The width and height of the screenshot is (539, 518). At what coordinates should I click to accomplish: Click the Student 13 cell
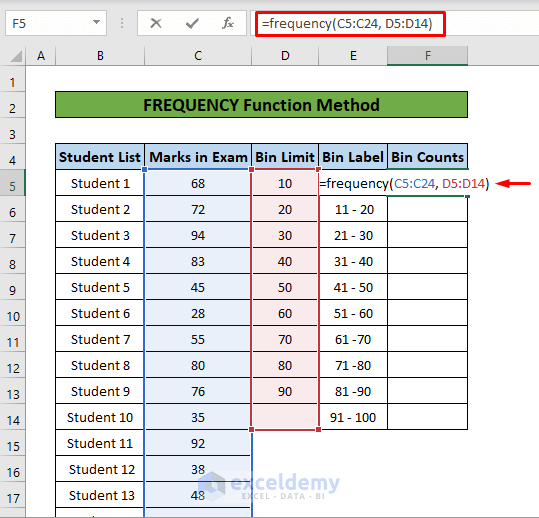pyautogui.click(x=100, y=495)
